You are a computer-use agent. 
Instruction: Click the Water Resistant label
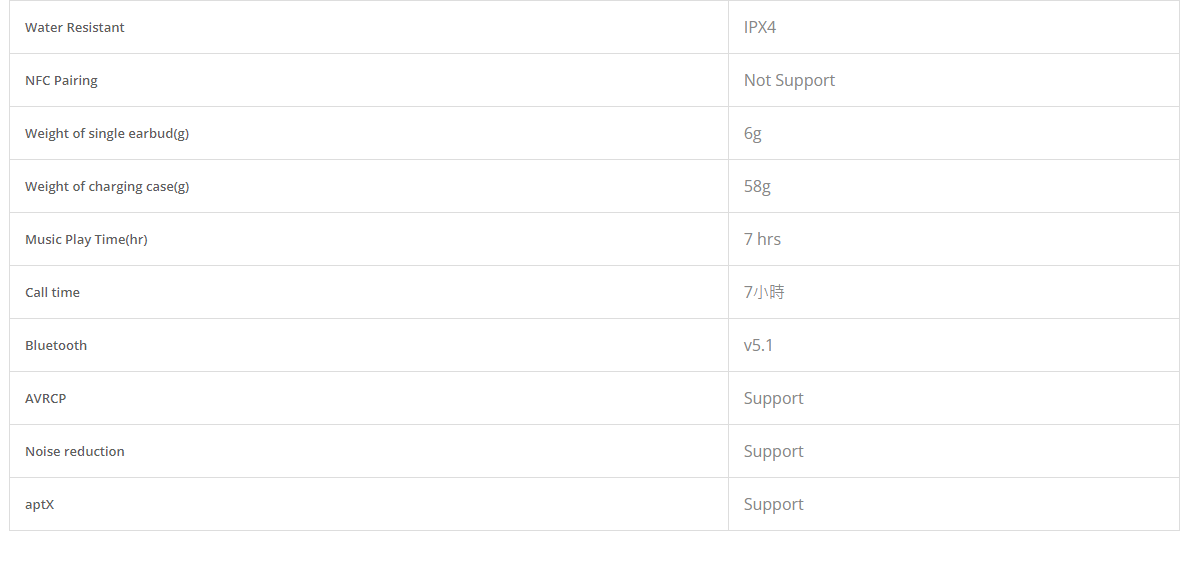point(75,27)
